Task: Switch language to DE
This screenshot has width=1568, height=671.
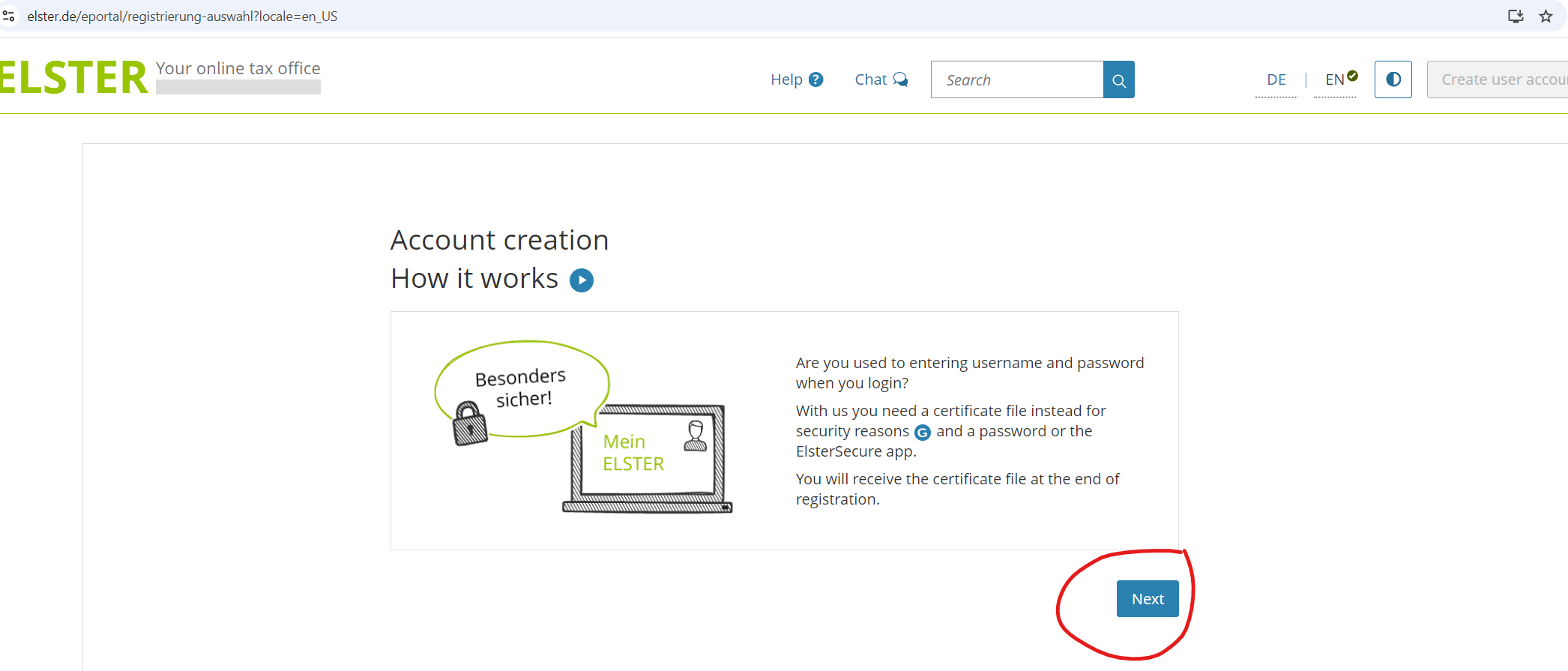Action: 1276,80
